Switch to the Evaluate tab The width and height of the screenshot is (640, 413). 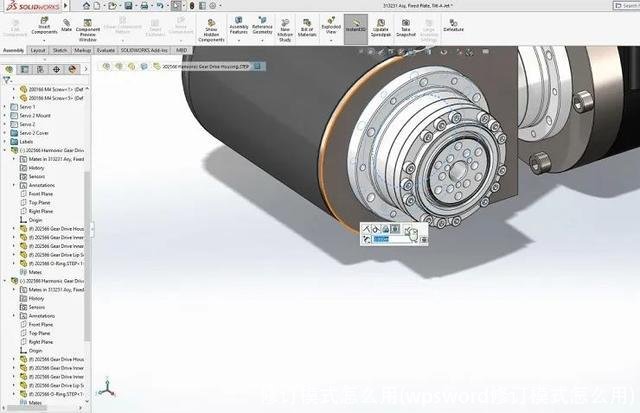[105, 49]
